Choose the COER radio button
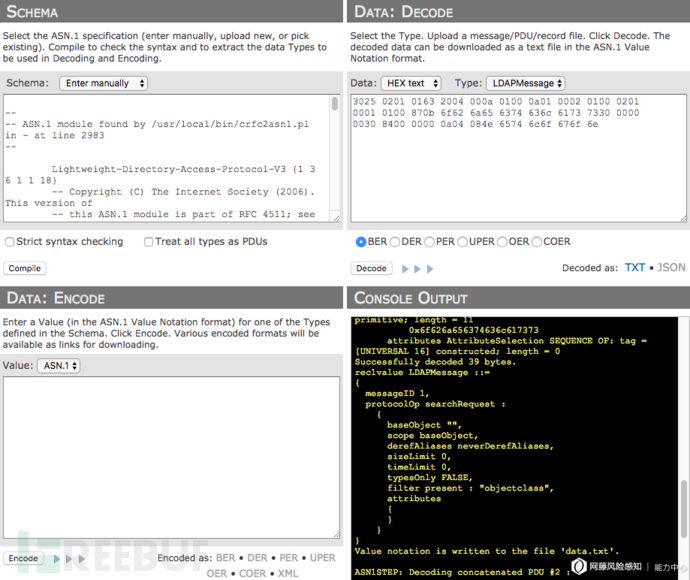Viewport: 690px width, 580px height. [538, 242]
